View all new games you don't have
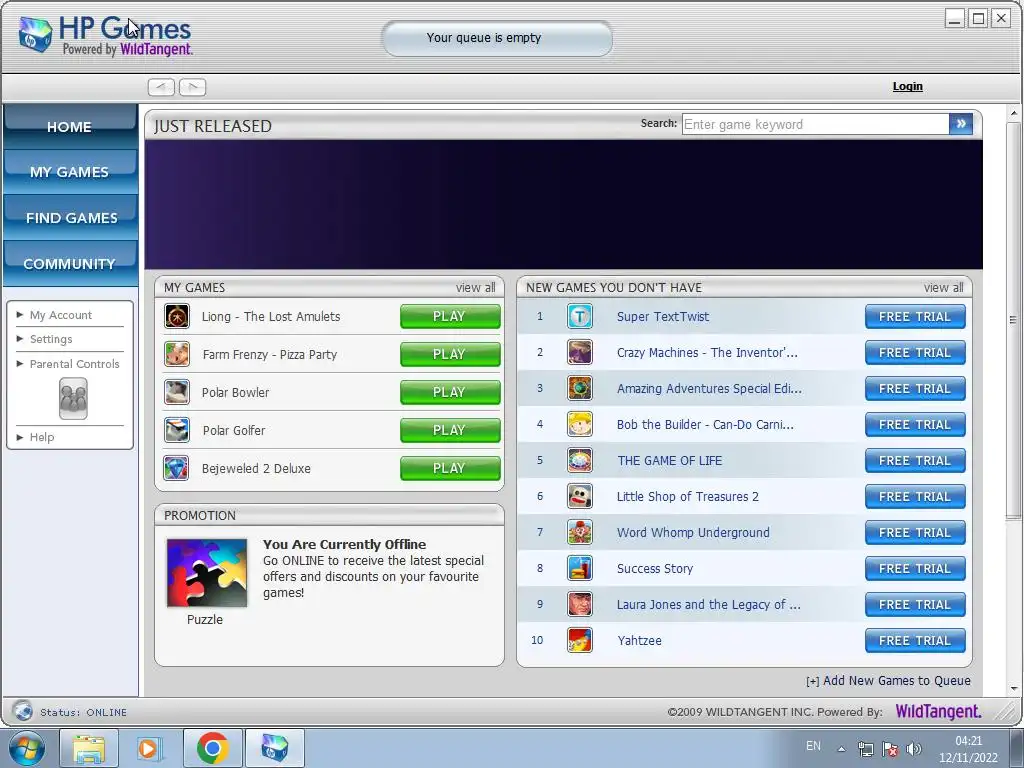 (944, 287)
